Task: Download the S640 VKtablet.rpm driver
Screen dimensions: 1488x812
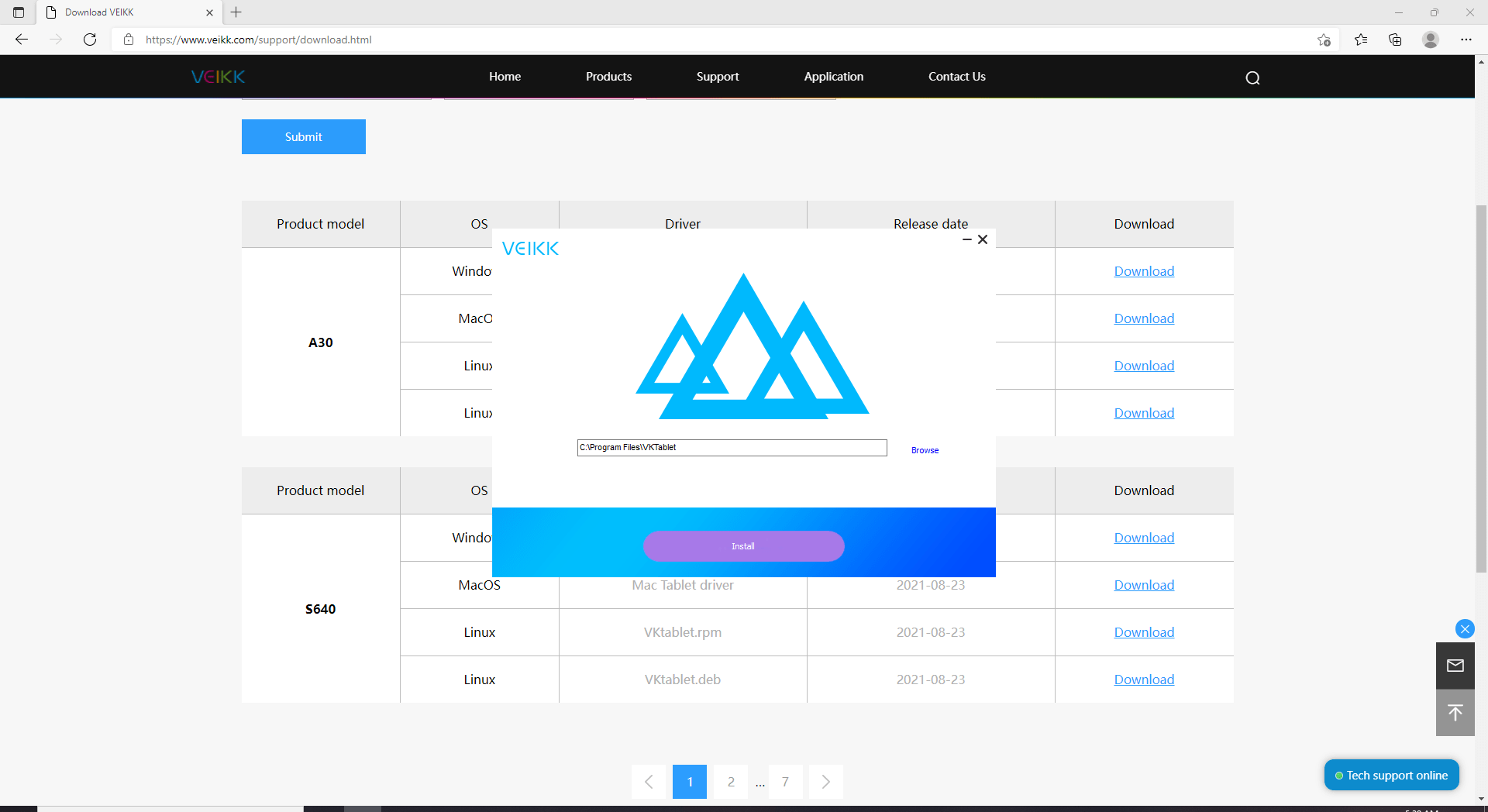Action: [1144, 632]
